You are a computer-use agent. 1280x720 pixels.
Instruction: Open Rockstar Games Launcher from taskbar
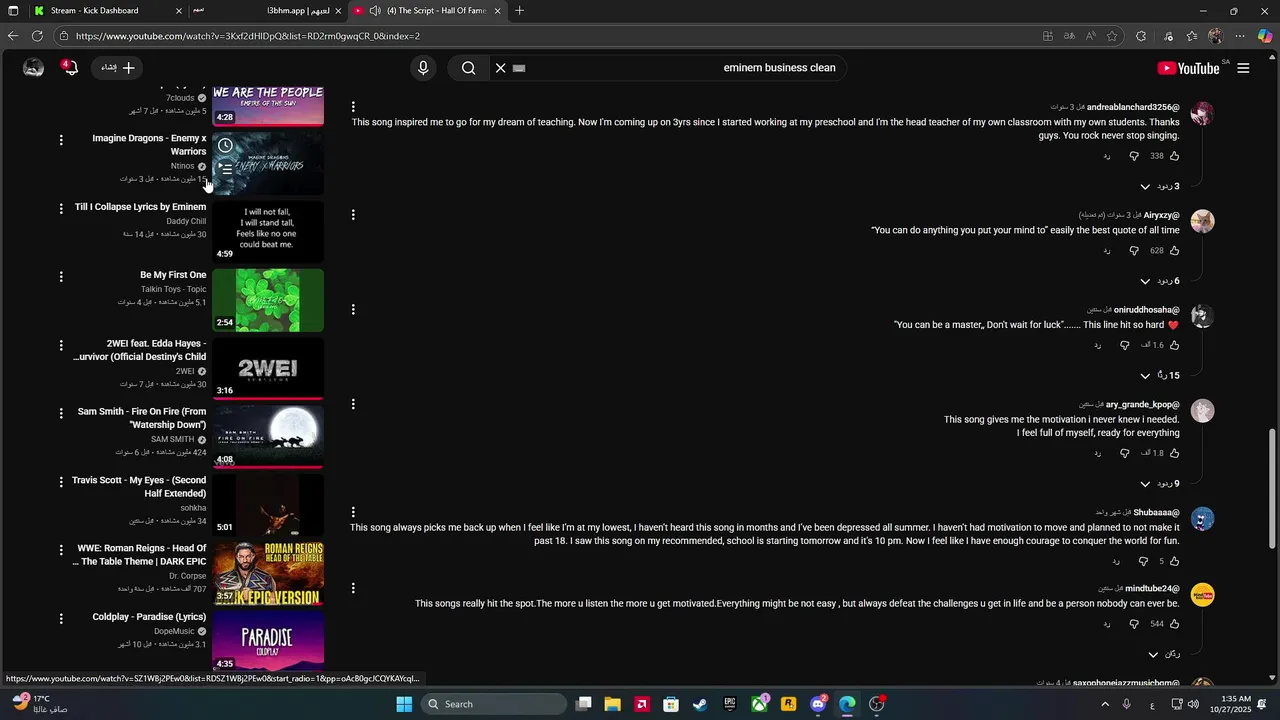coord(789,704)
